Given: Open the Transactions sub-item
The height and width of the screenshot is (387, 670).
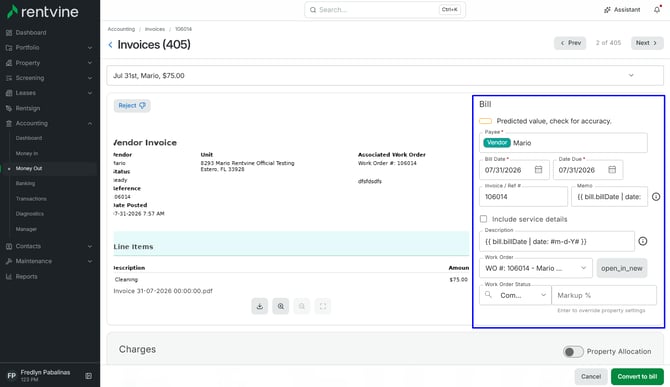Looking at the screenshot, I should [31, 199].
